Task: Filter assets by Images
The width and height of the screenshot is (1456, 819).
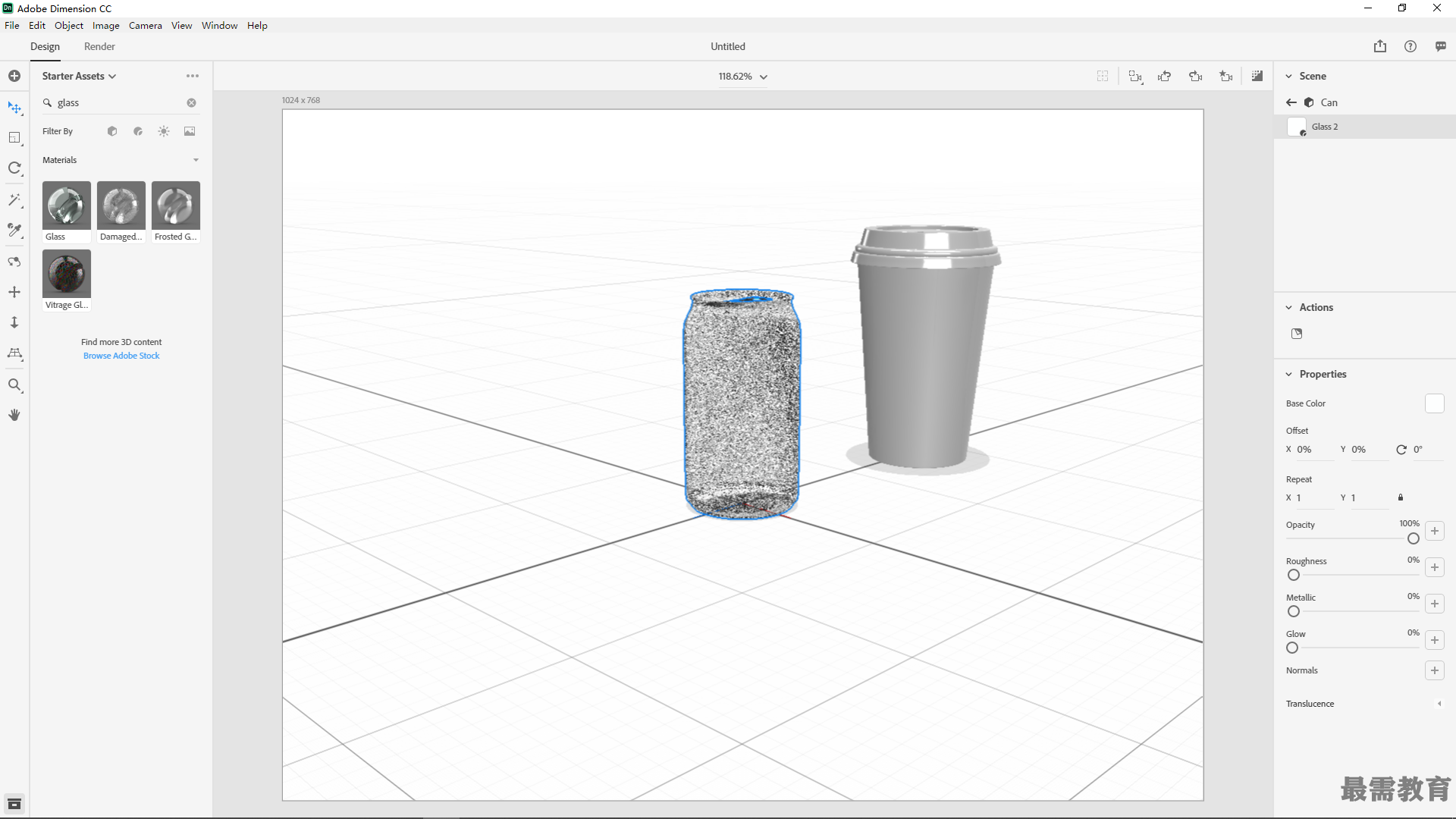Action: pyautogui.click(x=190, y=131)
